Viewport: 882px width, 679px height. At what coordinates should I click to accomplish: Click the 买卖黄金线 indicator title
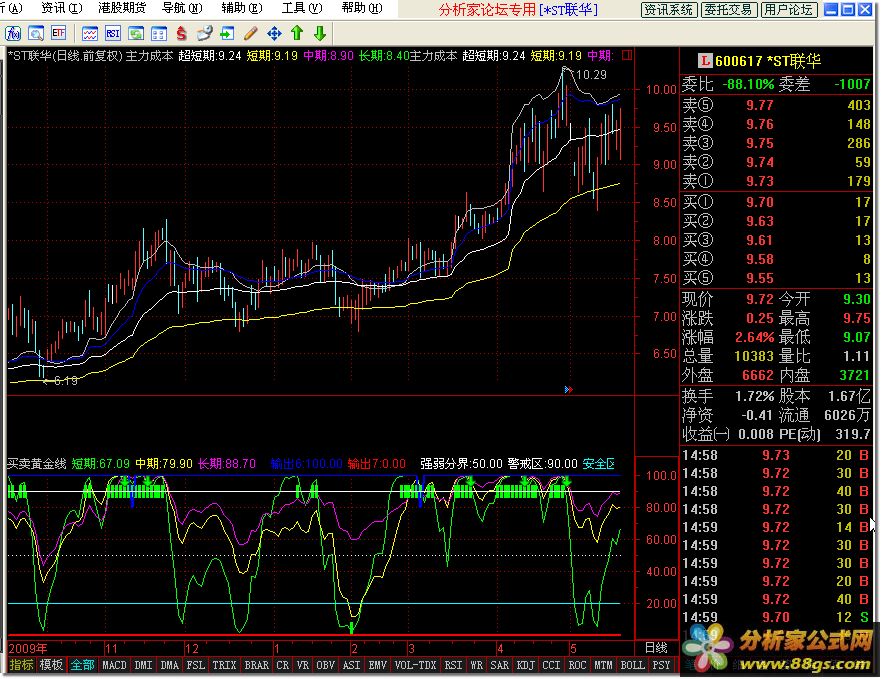click(x=37, y=464)
